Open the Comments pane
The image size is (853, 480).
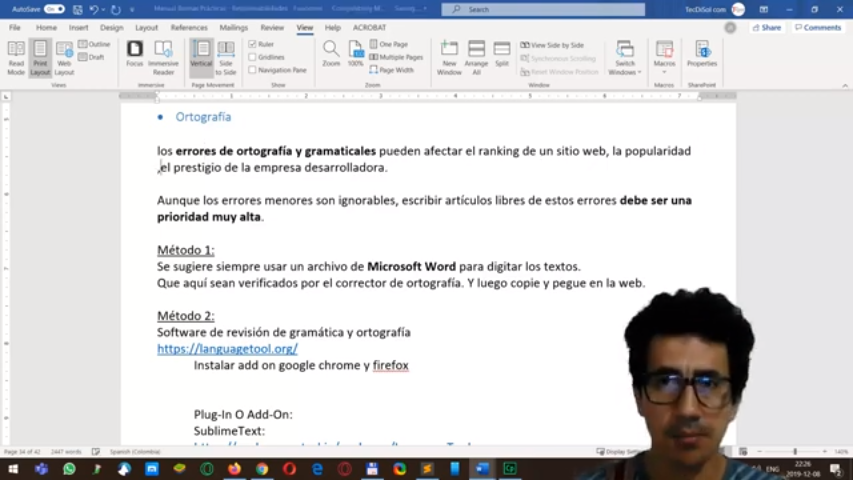pos(818,27)
